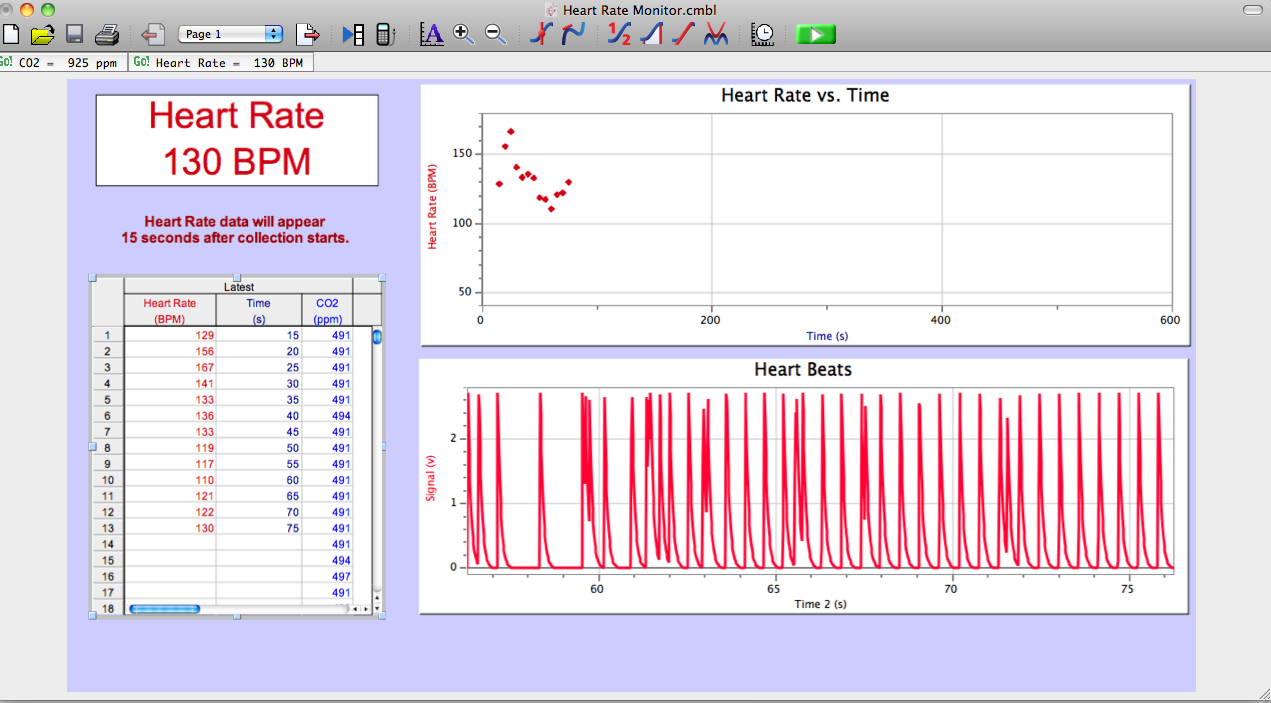Click the 75 tick label on Time 2 axis
Image resolution: width=1271 pixels, height=703 pixels.
point(1128,589)
